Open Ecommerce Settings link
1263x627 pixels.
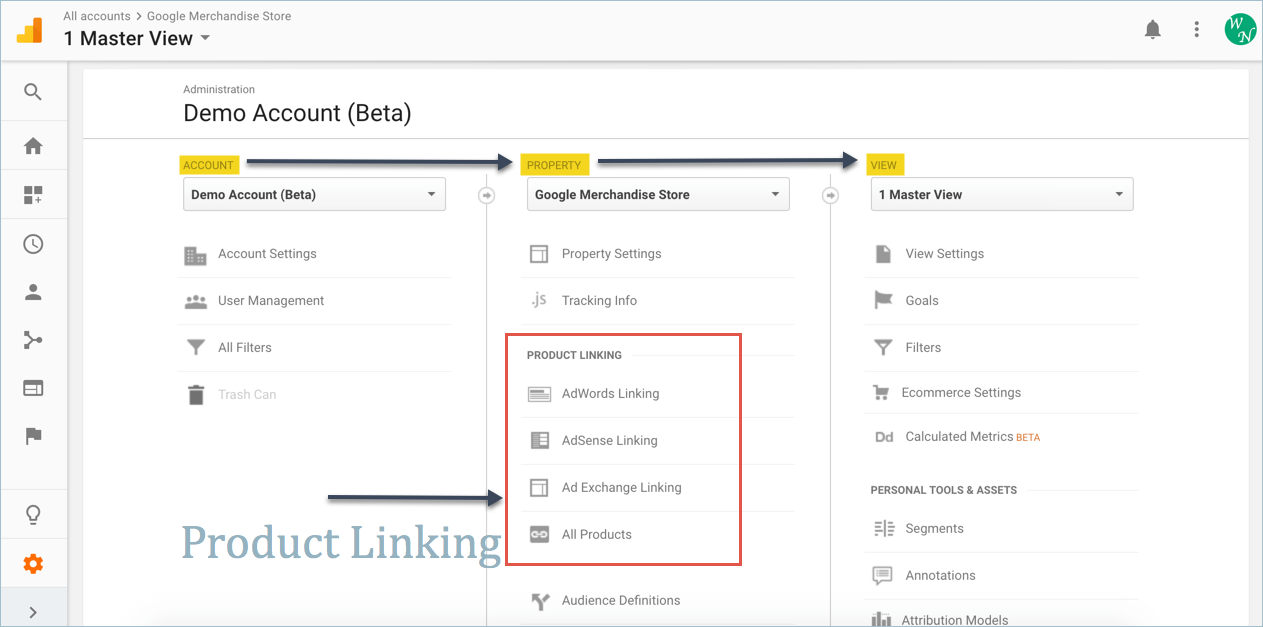pos(962,393)
